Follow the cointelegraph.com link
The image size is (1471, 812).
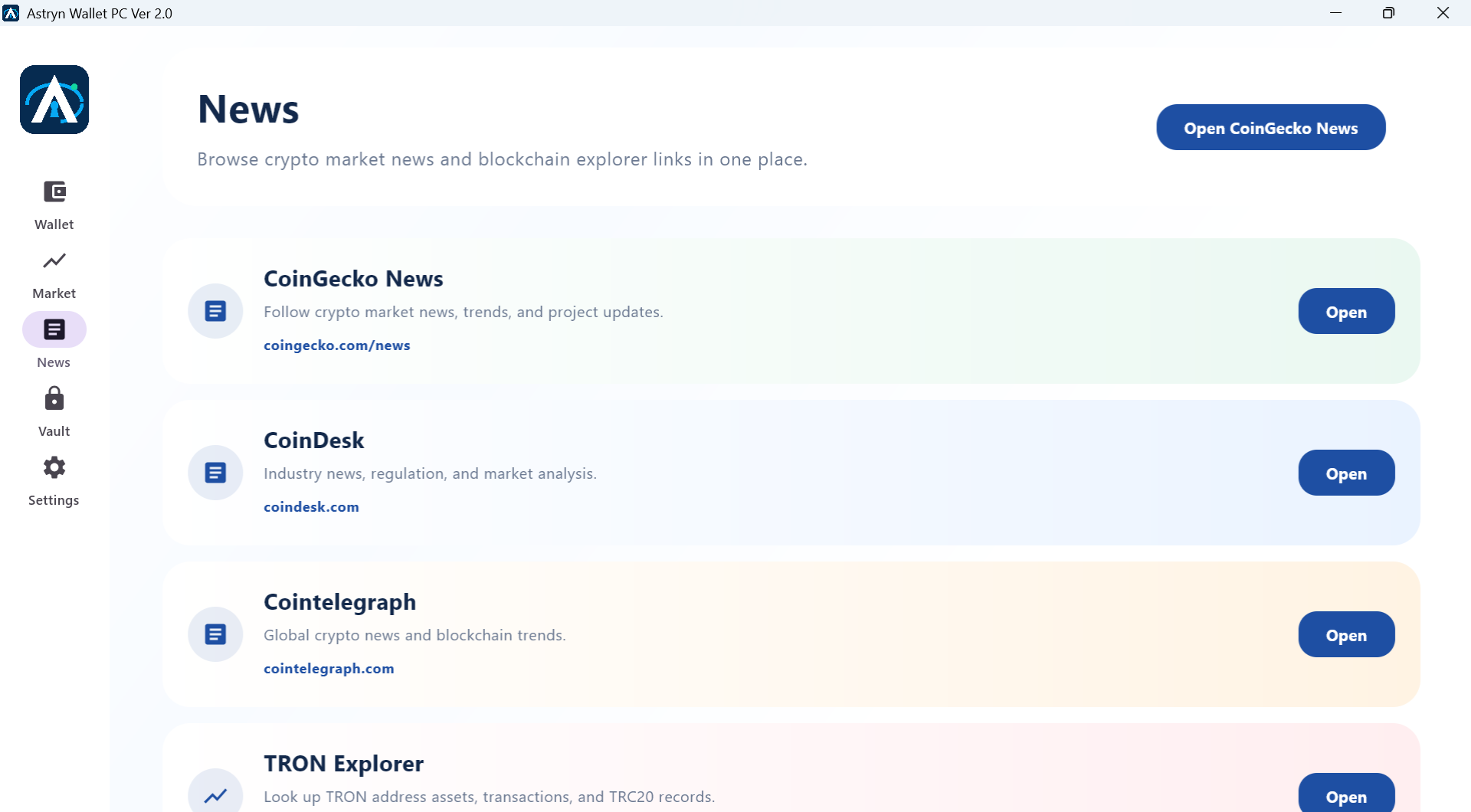pyautogui.click(x=329, y=669)
